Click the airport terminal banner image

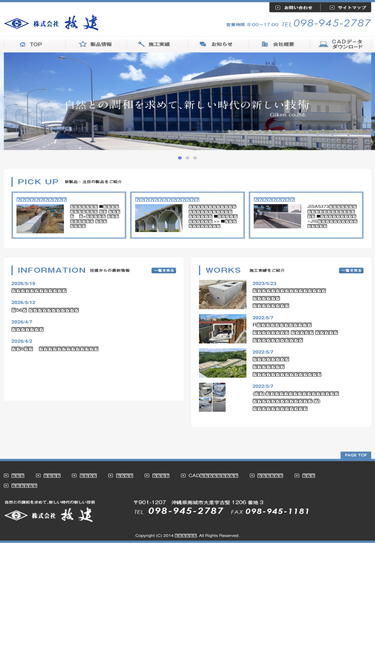(189, 101)
